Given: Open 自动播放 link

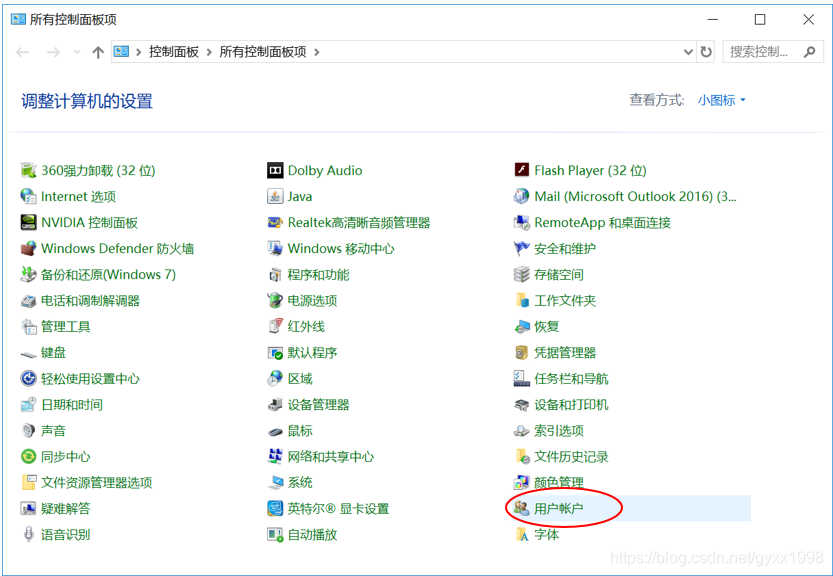Looking at the screenshot, I should tap(312, 535).
